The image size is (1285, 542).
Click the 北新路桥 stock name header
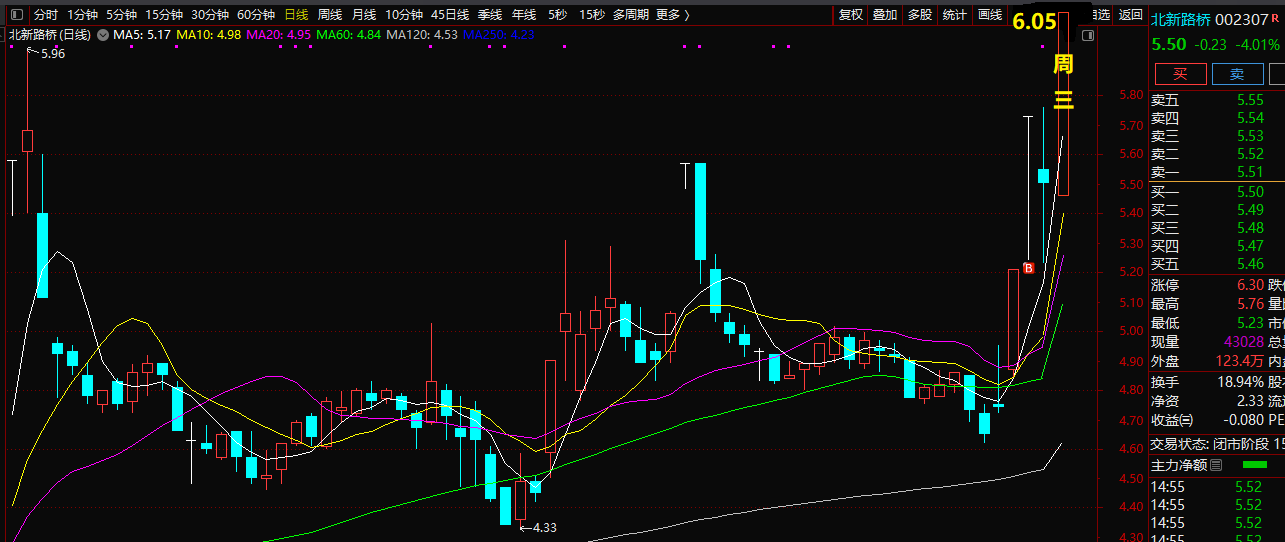coord(1180,20)
